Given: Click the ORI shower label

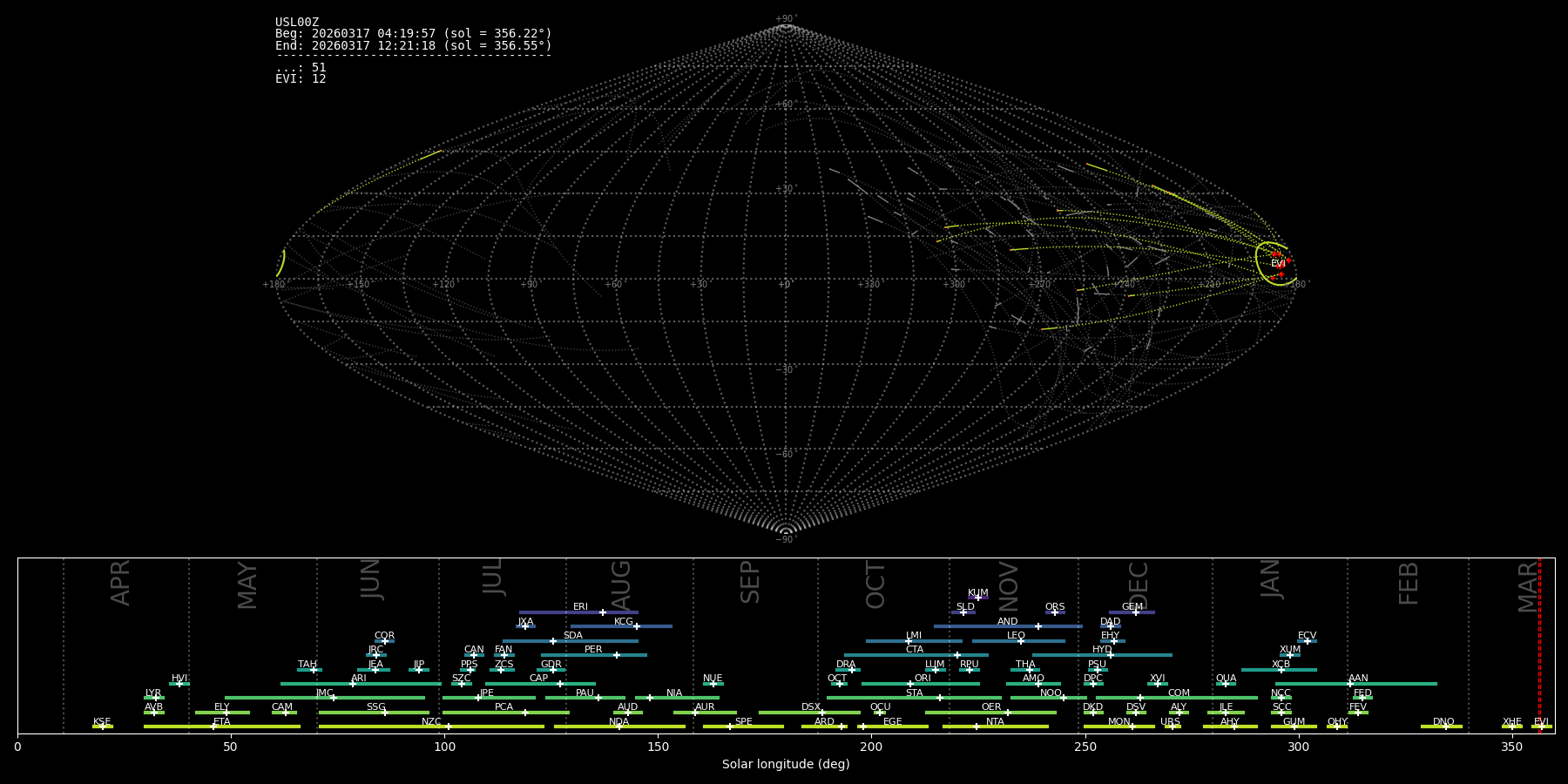Looking at the screenshot, I should 923,678.
